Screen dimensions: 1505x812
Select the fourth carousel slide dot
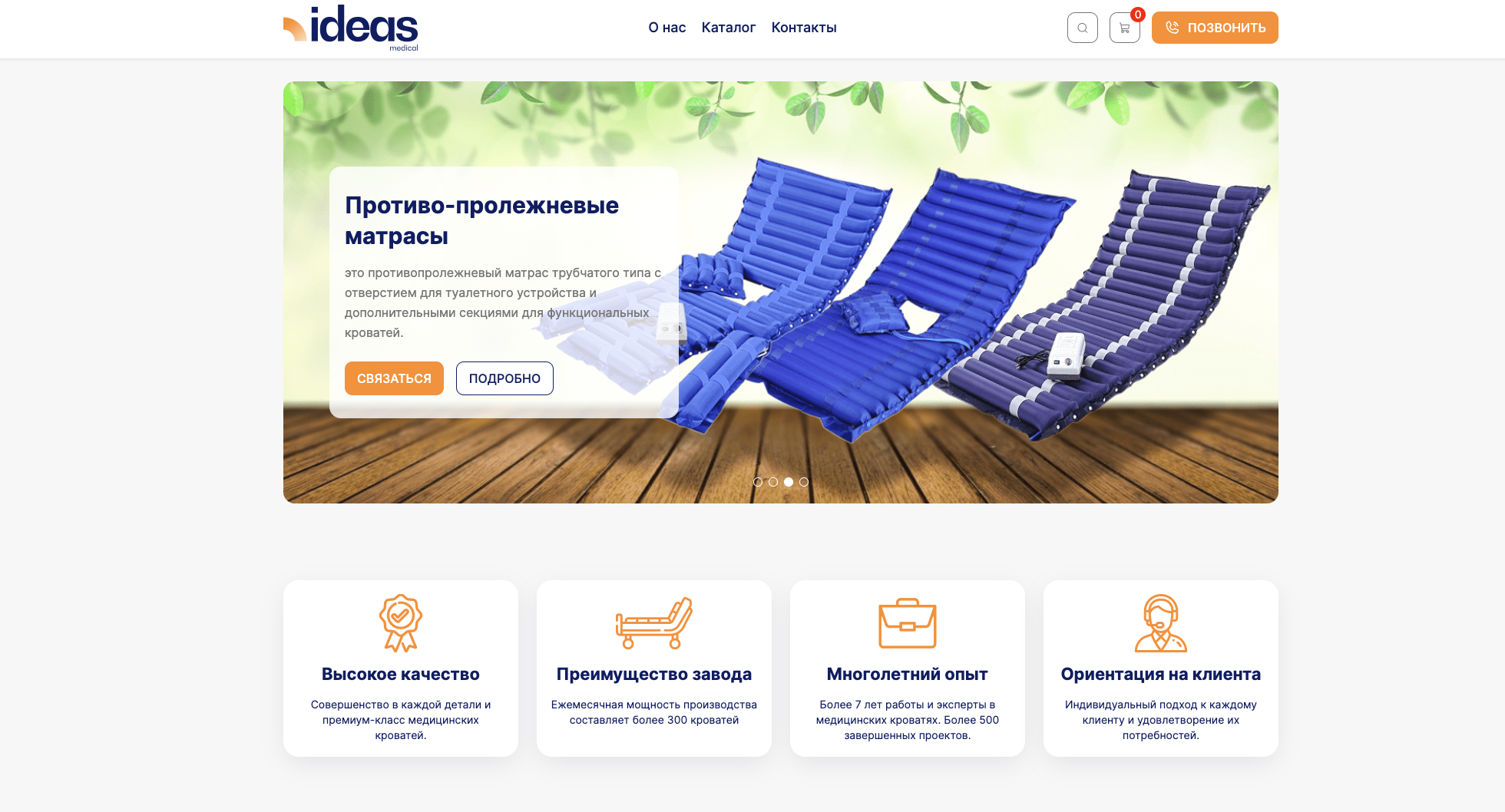[804, 482]
